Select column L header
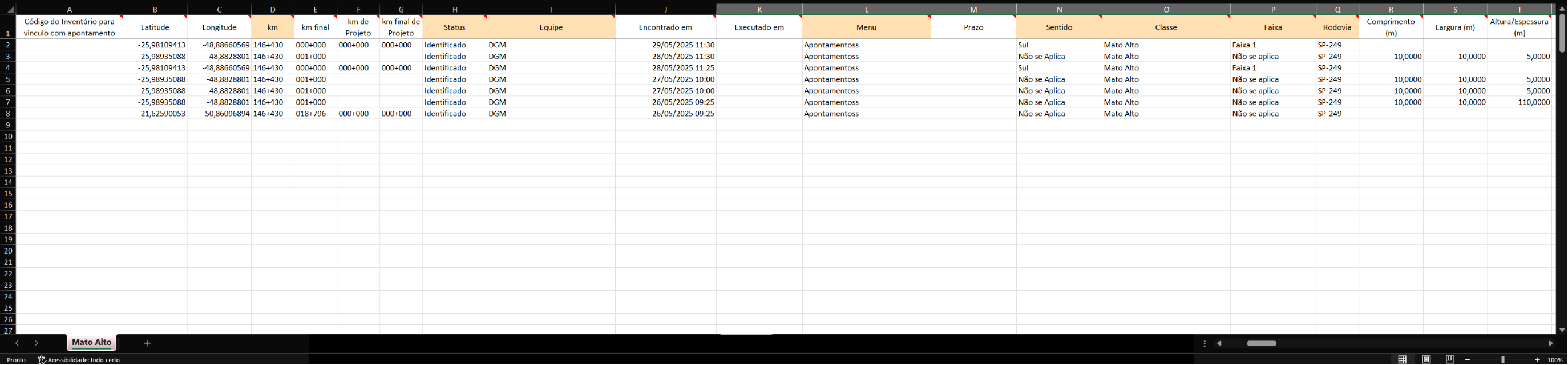Image resolution: width=1568 pixels, height=365 pixels. click(x=866, y=9)
